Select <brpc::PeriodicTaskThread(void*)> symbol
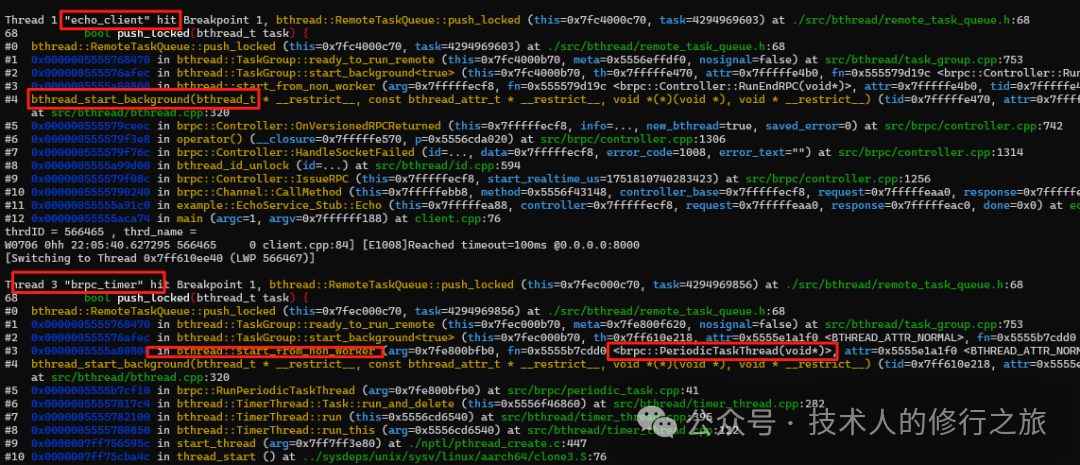Viewport: 1080px width, 465px height. [723, 352]
